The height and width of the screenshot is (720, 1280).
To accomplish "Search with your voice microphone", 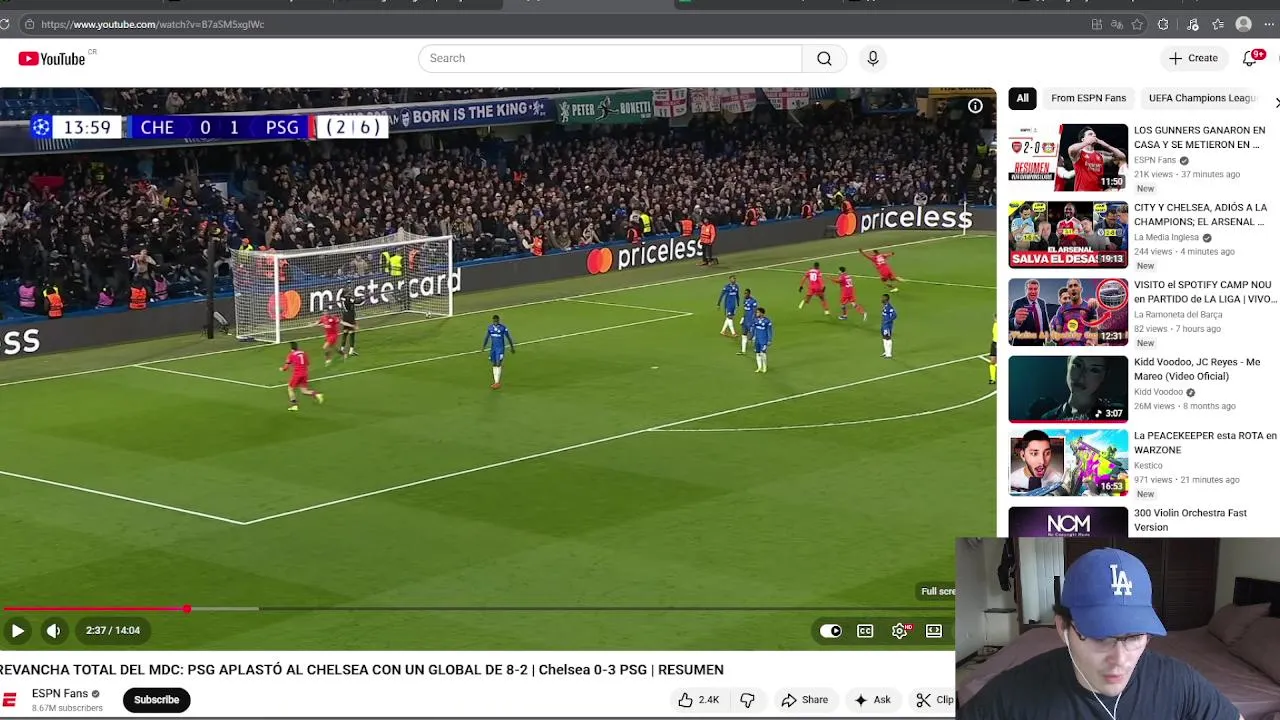I will pos(873,58).
